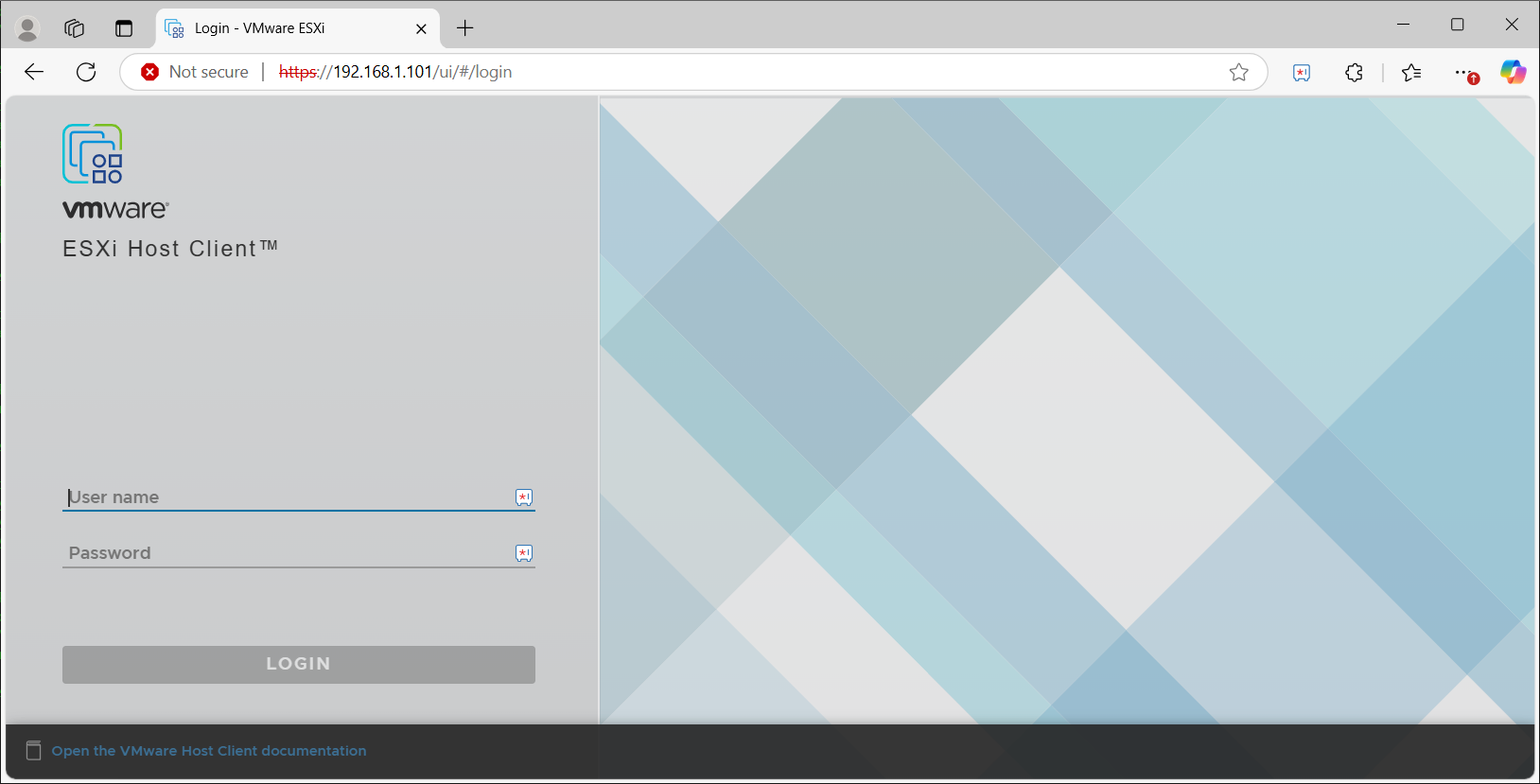The width and height of the screenshot is (1540, 784).
Task: Go back to the previous page
Action: 34,72
